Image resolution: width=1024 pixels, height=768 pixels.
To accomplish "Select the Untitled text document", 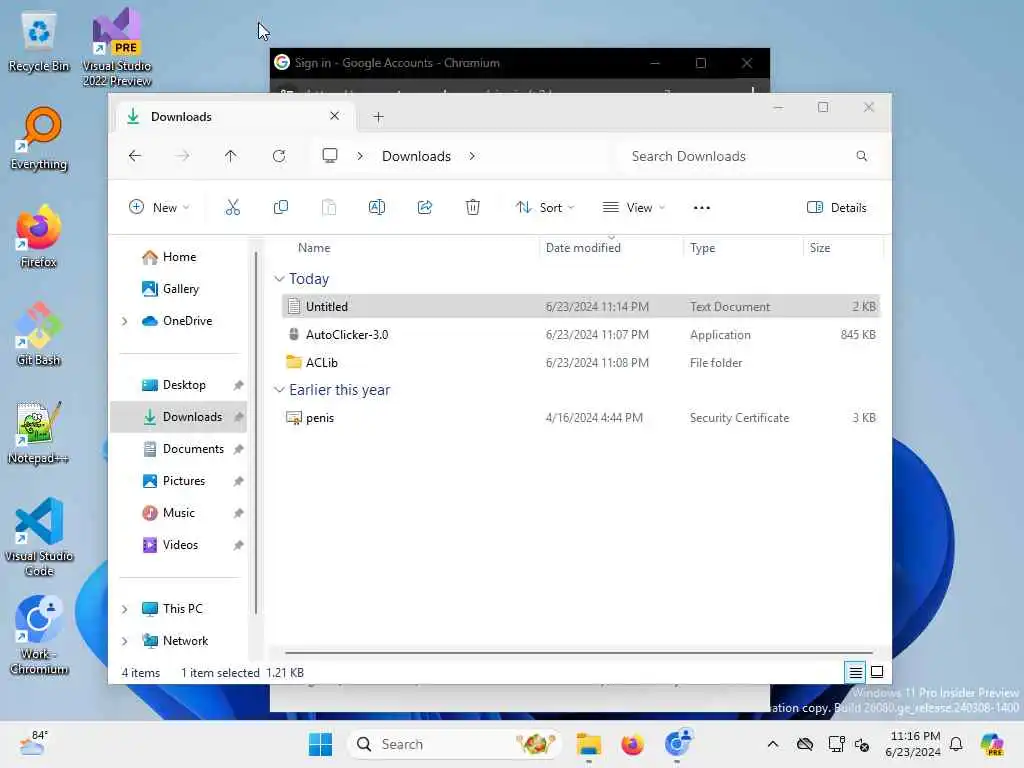I will [581, 306].
